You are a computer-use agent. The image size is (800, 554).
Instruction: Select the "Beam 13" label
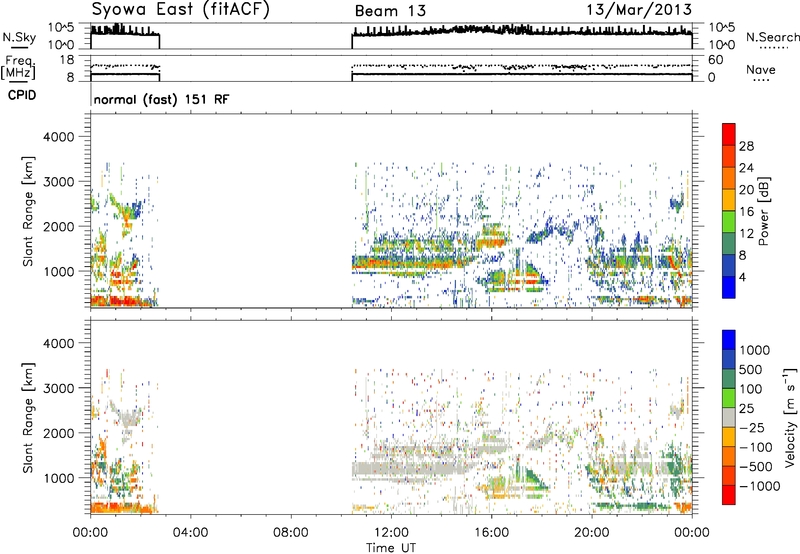(390, 11)
